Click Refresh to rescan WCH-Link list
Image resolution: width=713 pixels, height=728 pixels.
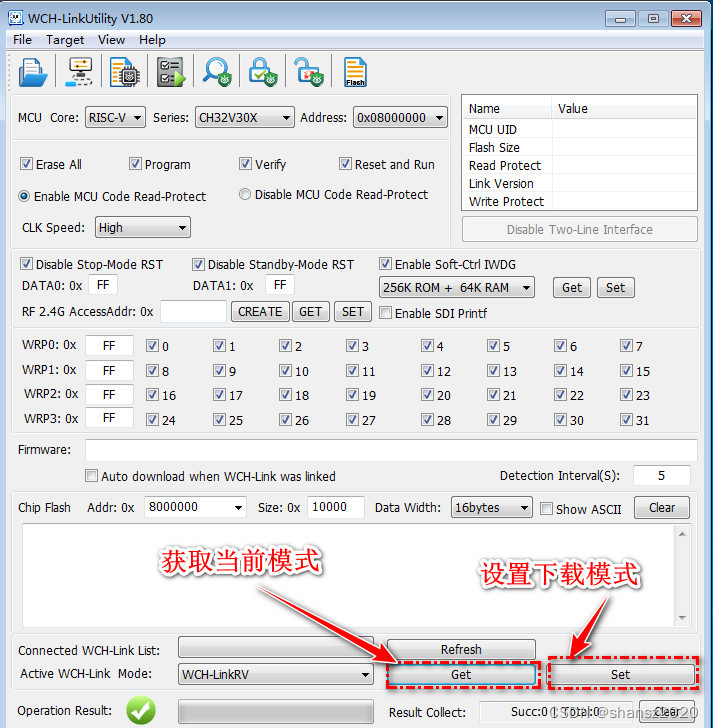tap(461, 649)
